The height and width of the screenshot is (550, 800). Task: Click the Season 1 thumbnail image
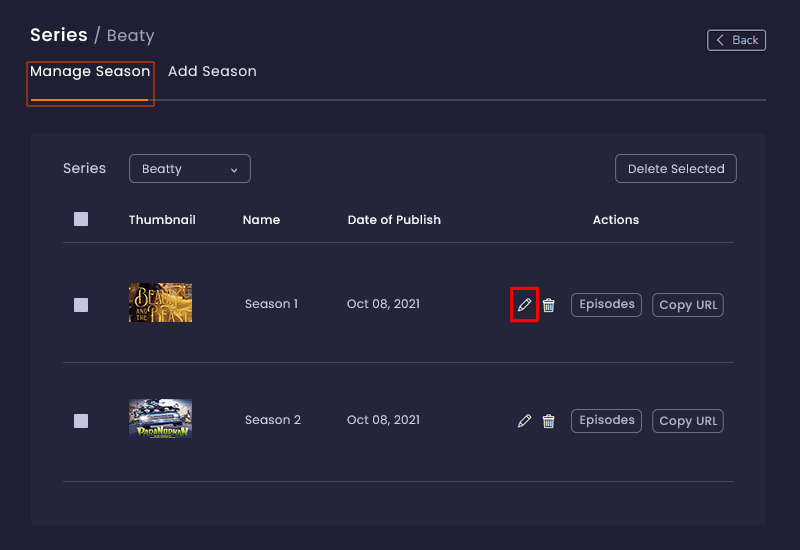pyautogui.click(x=160, y=303)
